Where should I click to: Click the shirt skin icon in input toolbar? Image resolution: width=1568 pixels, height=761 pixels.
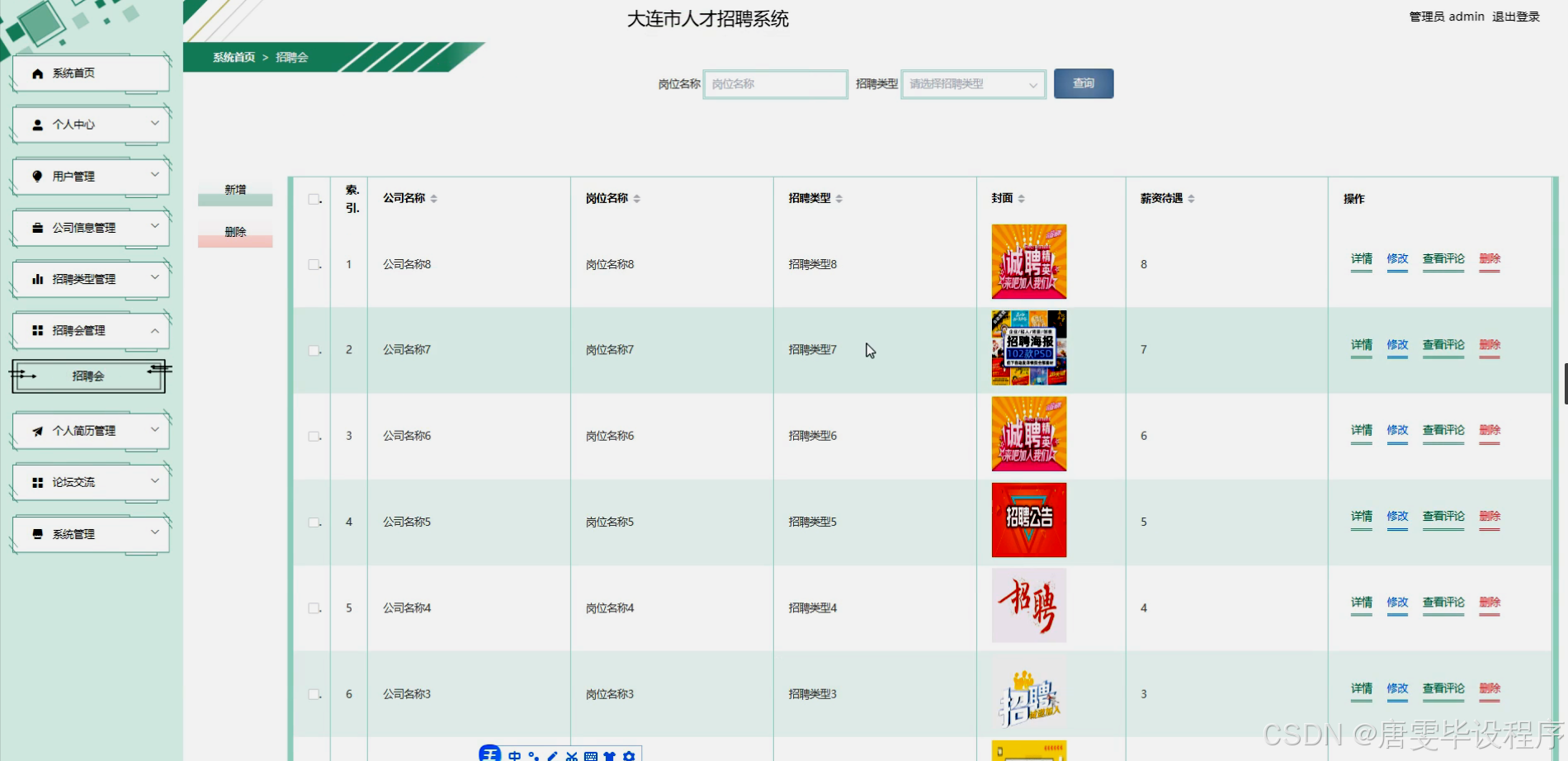(610, 756)
